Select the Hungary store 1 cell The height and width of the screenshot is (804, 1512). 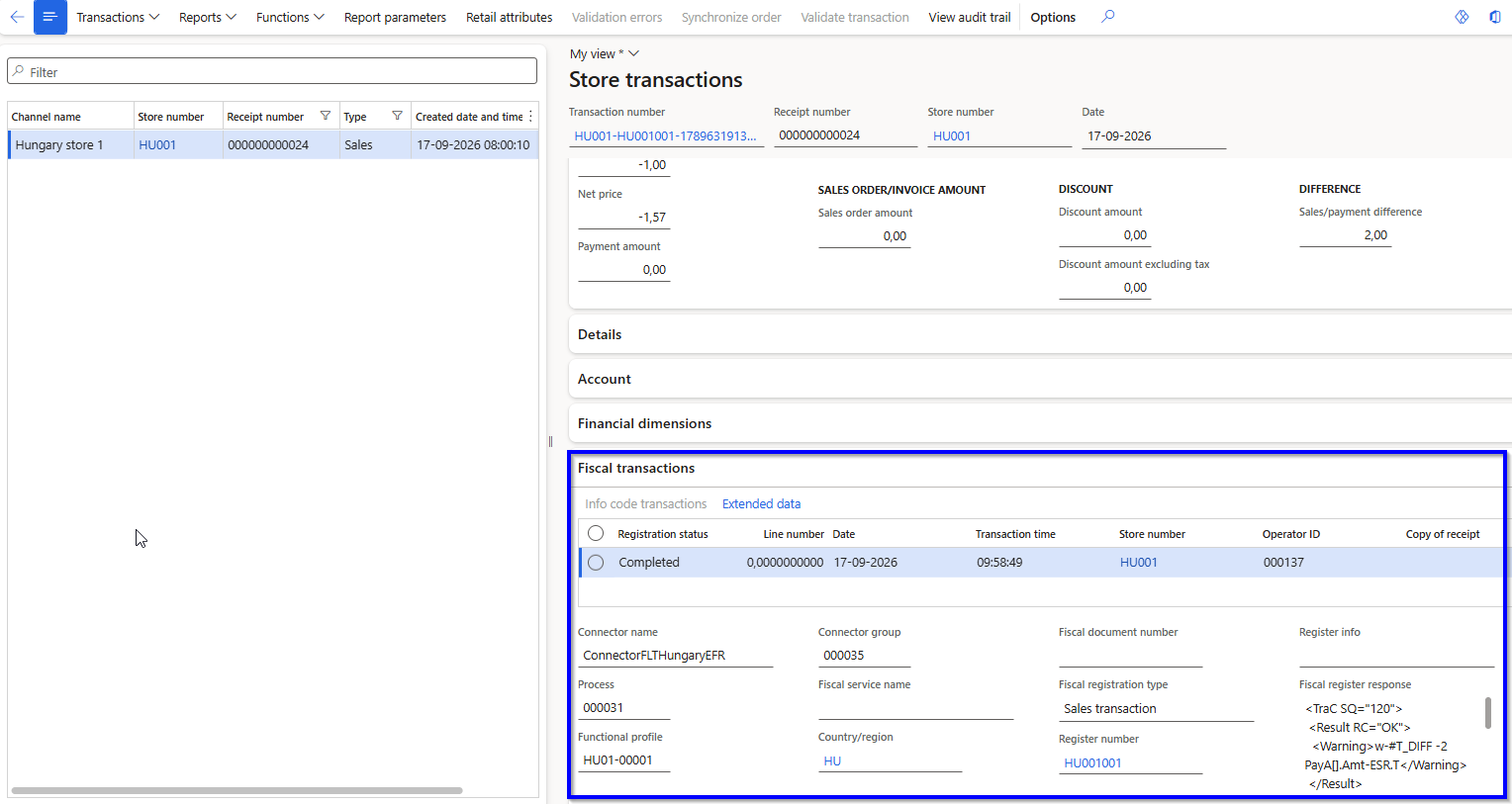pyautogui.click(x=70, y=144)
